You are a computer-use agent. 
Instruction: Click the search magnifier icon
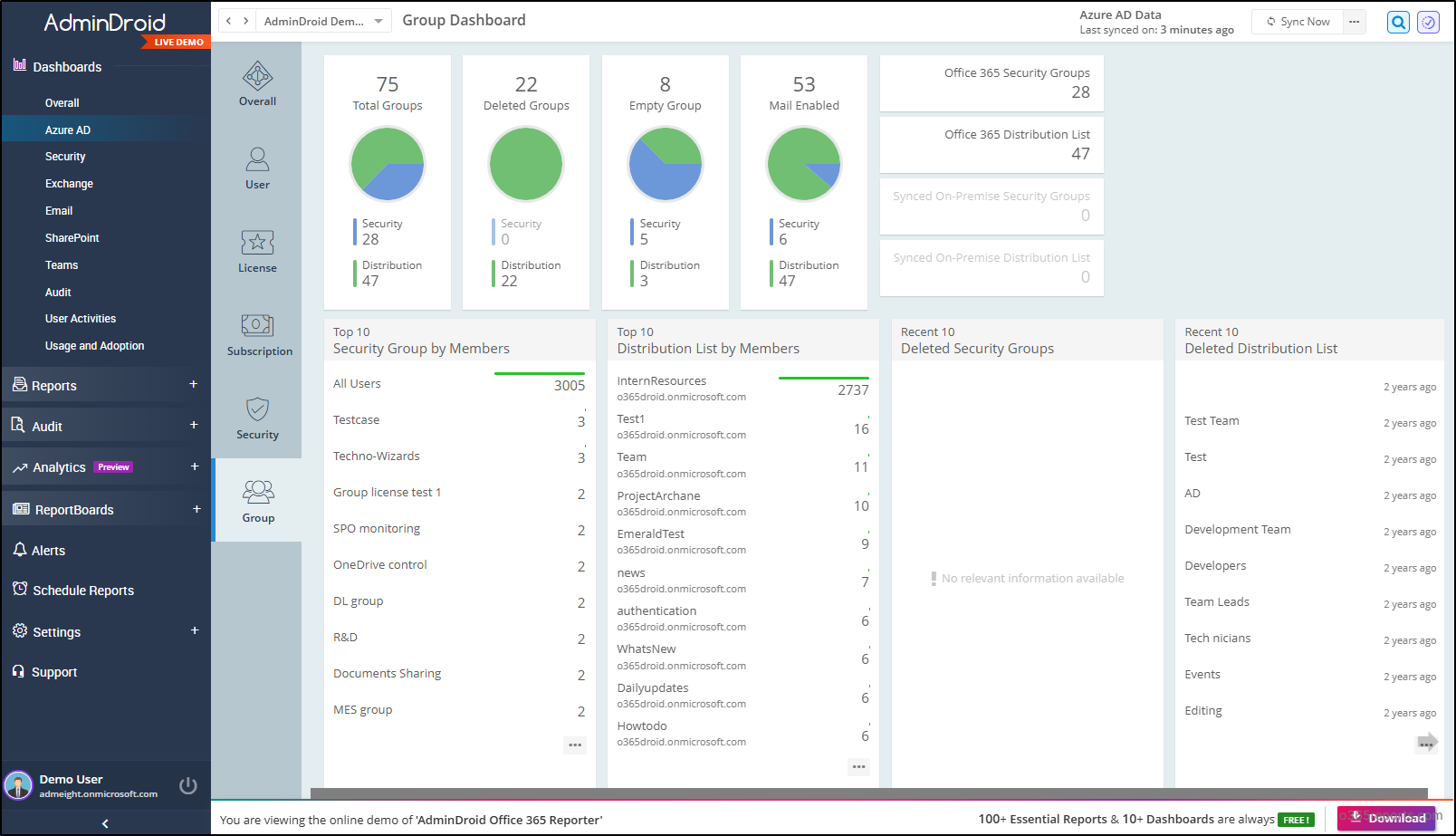(1398, 22)
